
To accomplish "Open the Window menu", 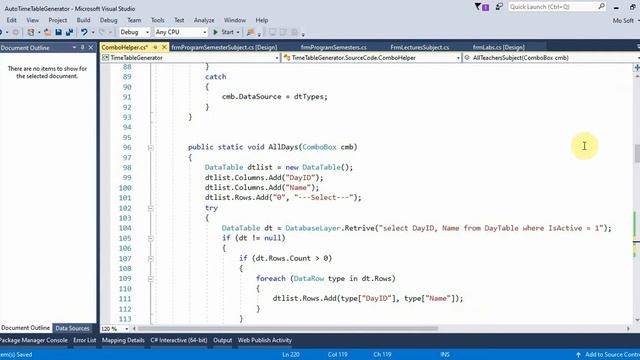I will pos(235,20).
